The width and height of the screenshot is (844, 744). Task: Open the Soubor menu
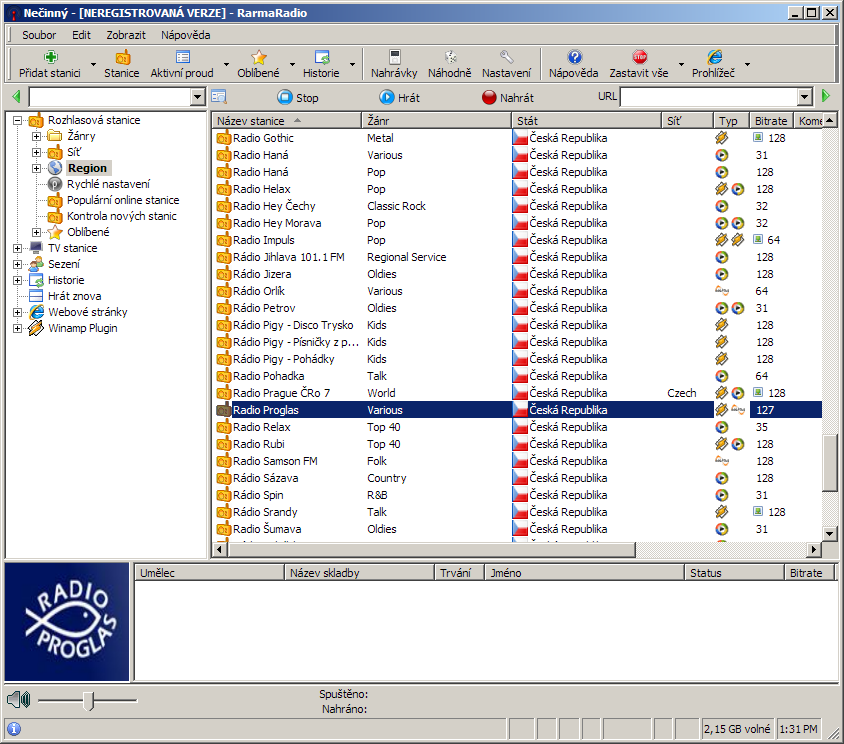[x=39, y=35]
